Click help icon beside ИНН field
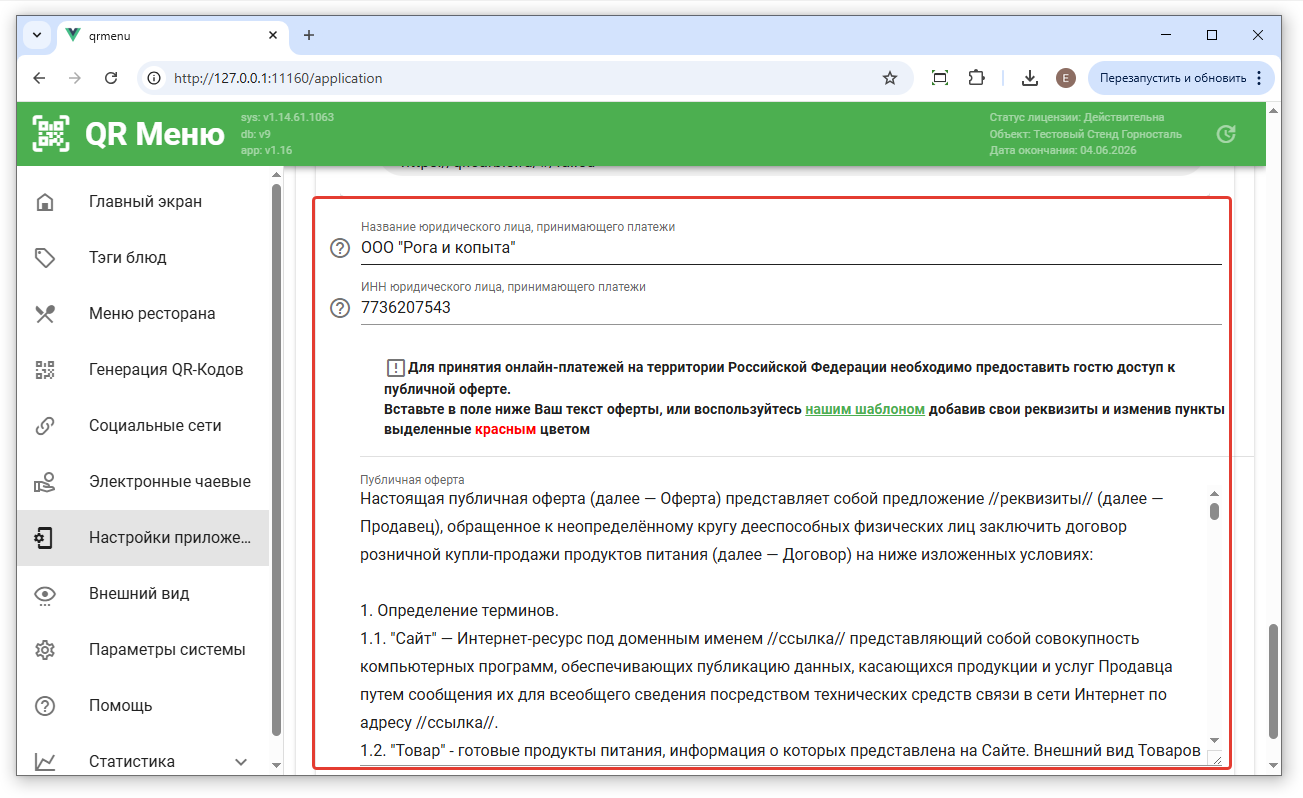This screenshot has width=1303, height=798. 340,308
